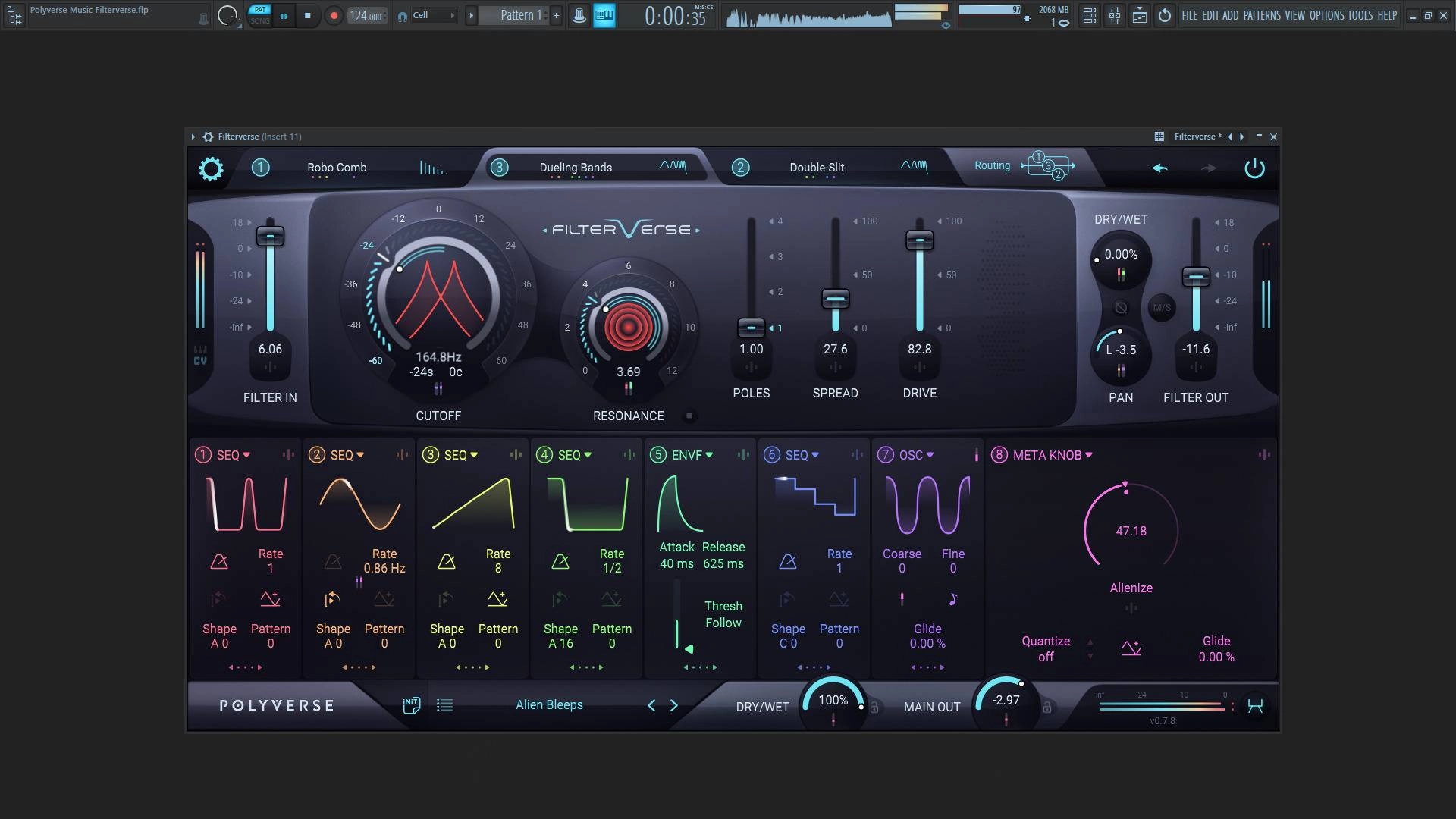Pause playback in FL Studio
The height and width of the screenshot is (819, 1456).
pos(284,15)
